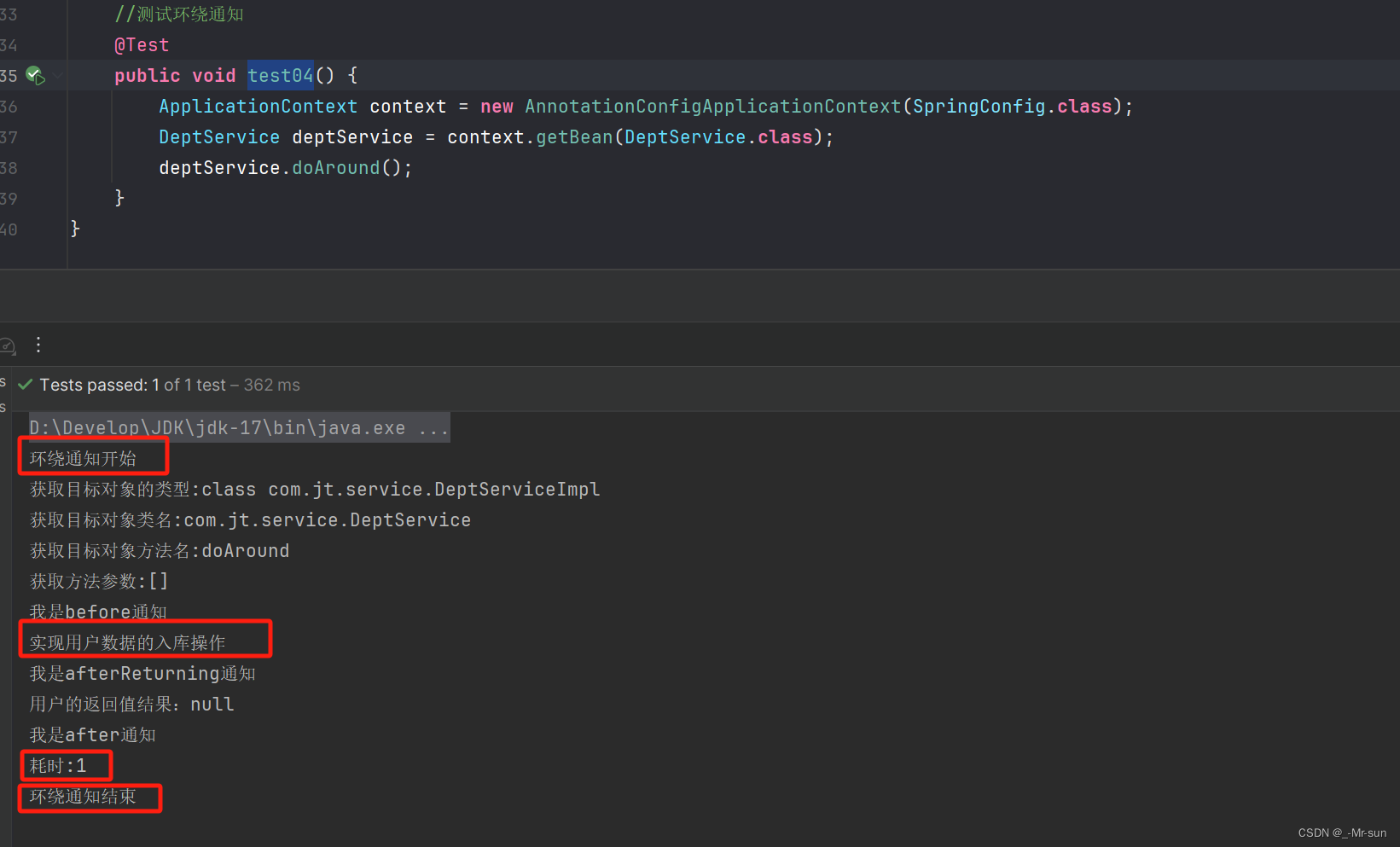Click the DeptService type declaration on line 37
The image size is (1400, 847).
[x=219, y=137]
